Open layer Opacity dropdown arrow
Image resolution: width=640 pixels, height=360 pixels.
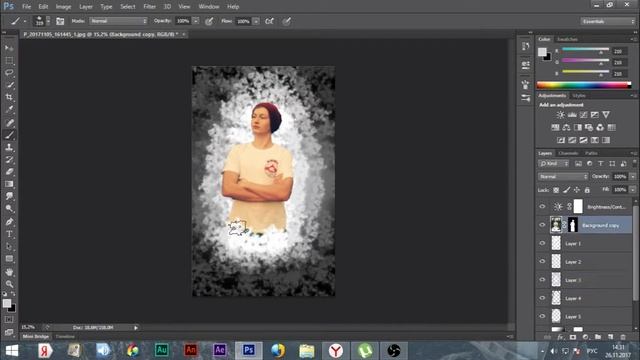point(633,176)
